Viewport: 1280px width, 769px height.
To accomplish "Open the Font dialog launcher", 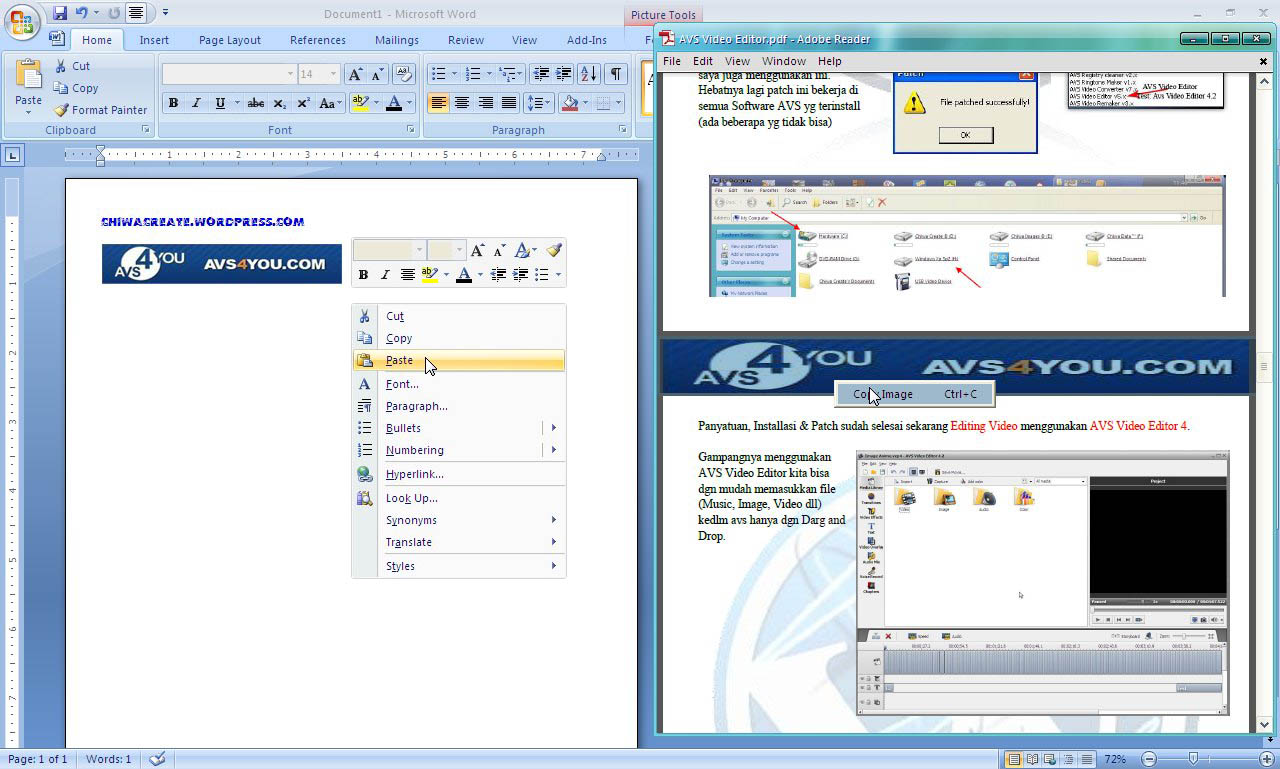I will (x=410, y=130).
